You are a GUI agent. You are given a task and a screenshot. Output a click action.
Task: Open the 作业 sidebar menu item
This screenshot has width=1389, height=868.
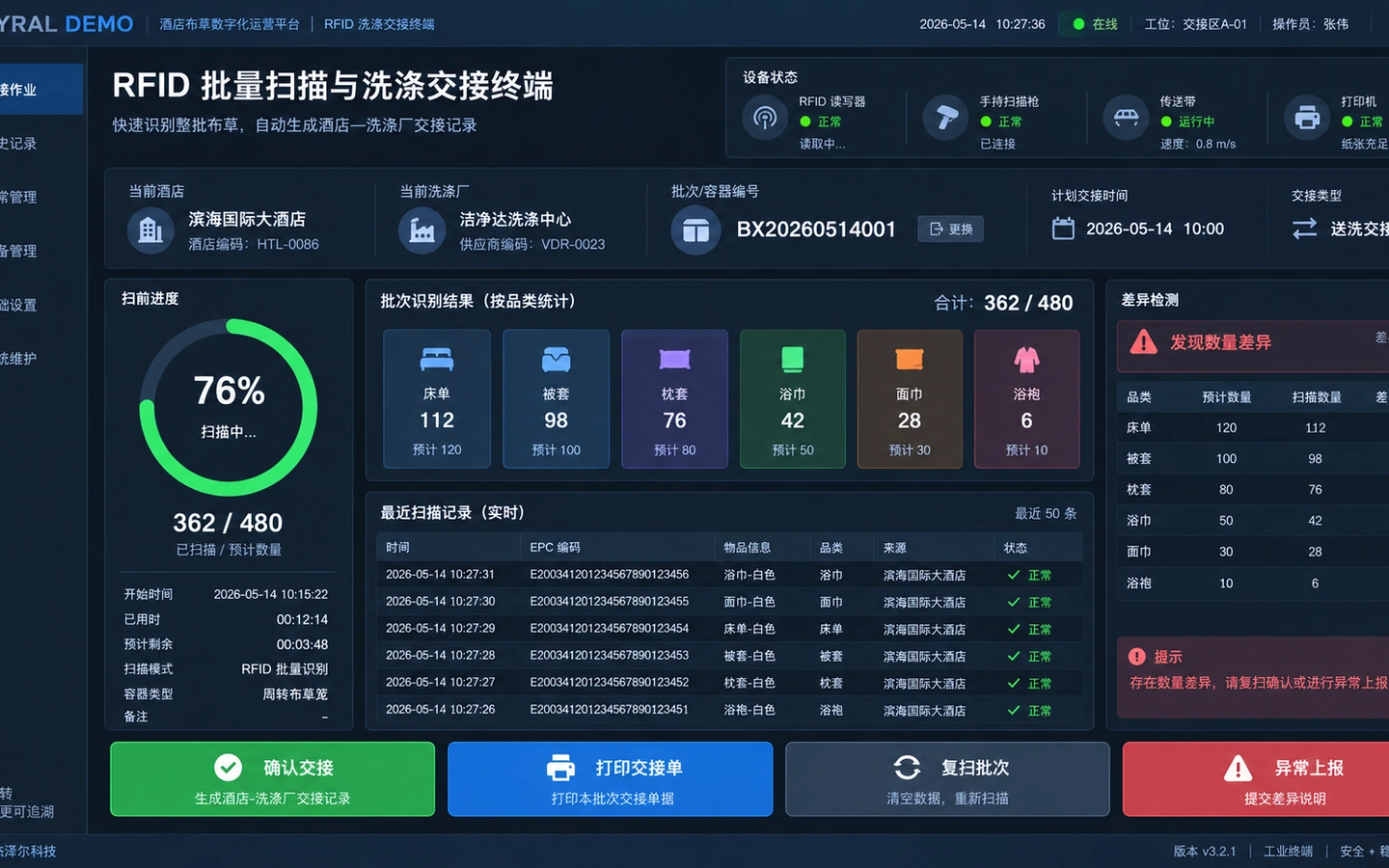41,90
